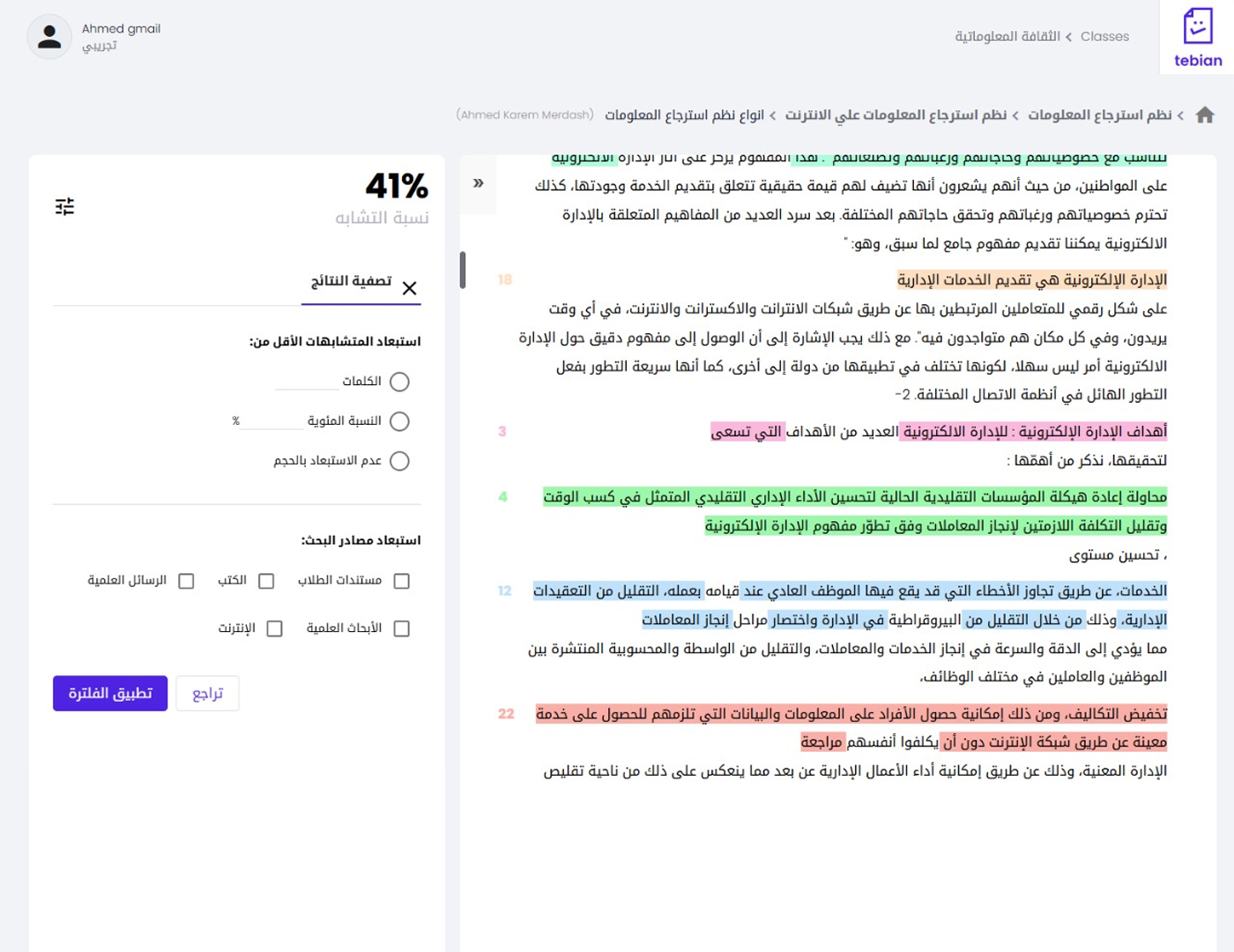
Task: Click source number 12 marker
Action: [505, 591]
